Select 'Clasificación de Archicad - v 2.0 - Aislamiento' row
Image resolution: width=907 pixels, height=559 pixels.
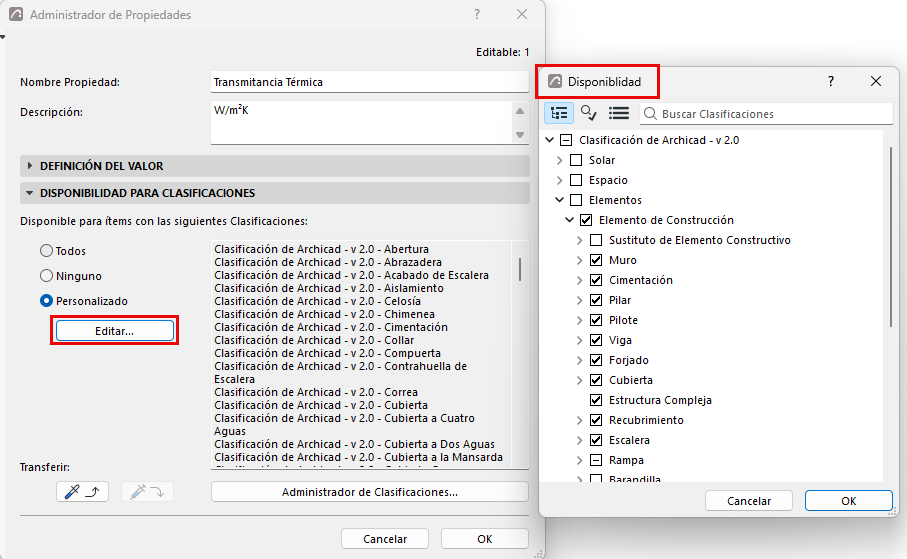point(329,288)
